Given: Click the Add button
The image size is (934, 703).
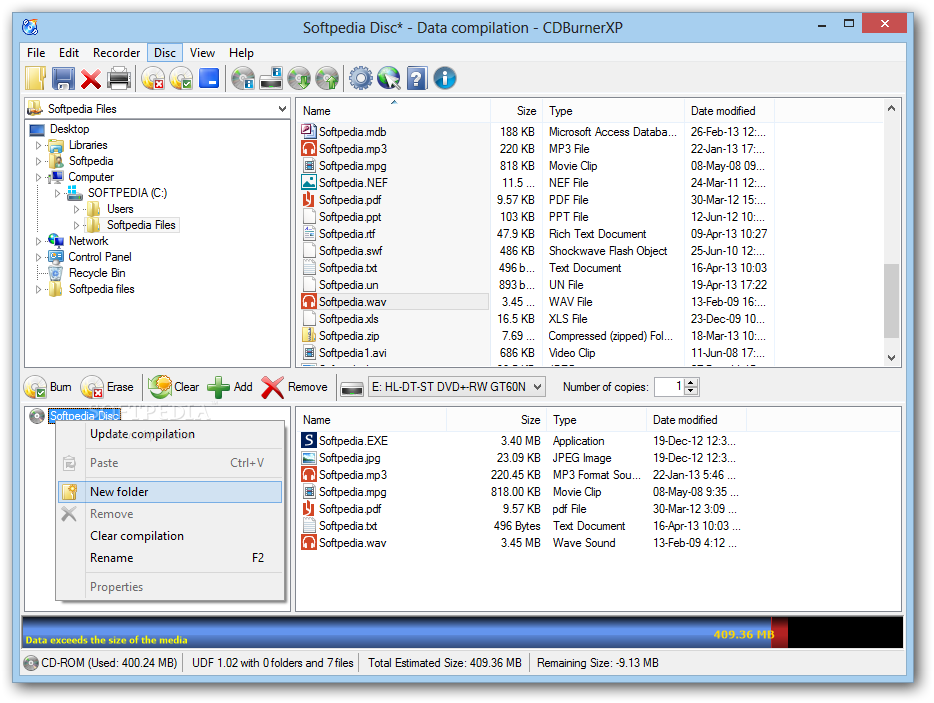Looking at the screenshot, I should [x=230, y=387].
